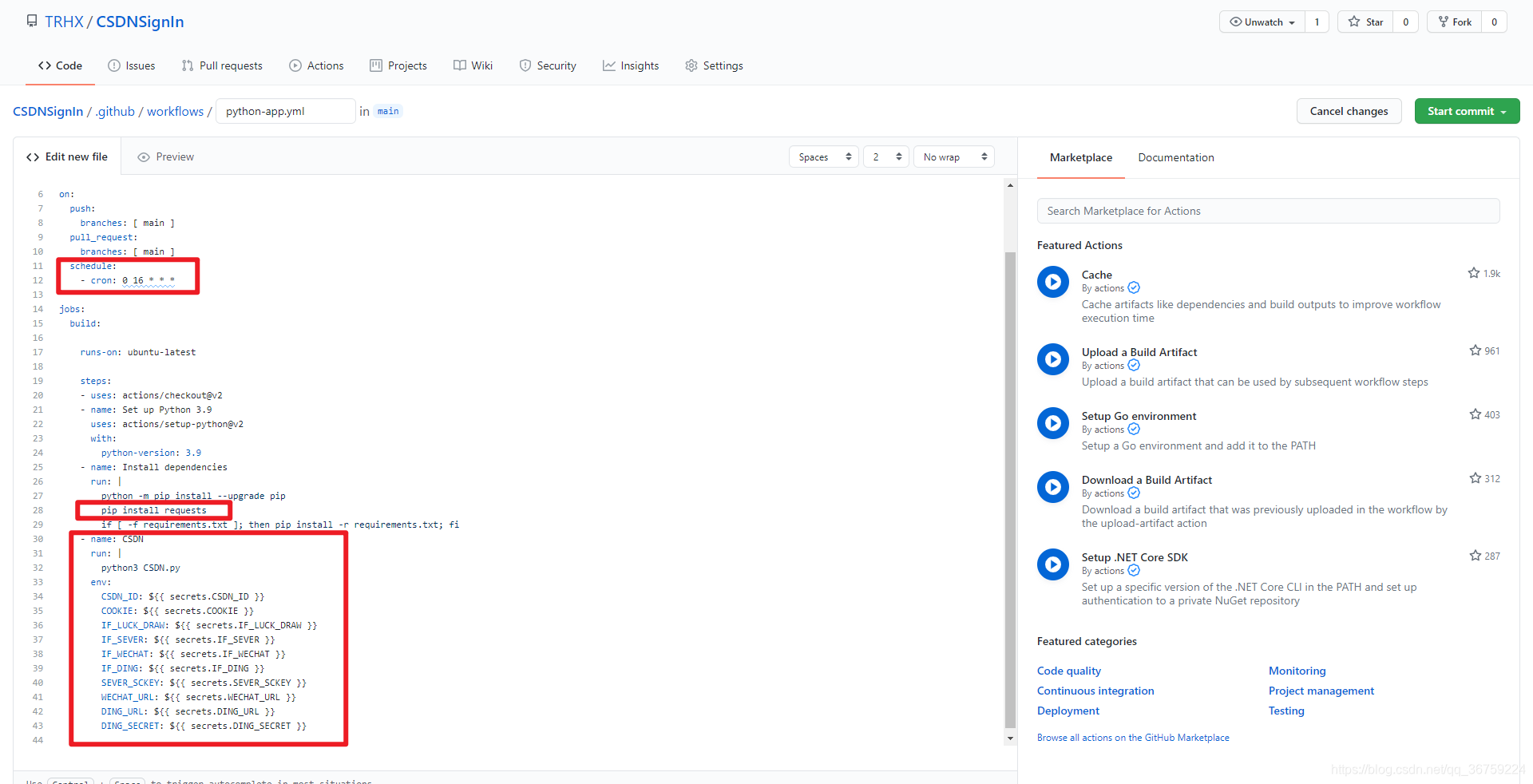Open the TRHX owner link
Image resolution: width=1533 pixels, height=784 pixels.
click(x=64, y=22)
